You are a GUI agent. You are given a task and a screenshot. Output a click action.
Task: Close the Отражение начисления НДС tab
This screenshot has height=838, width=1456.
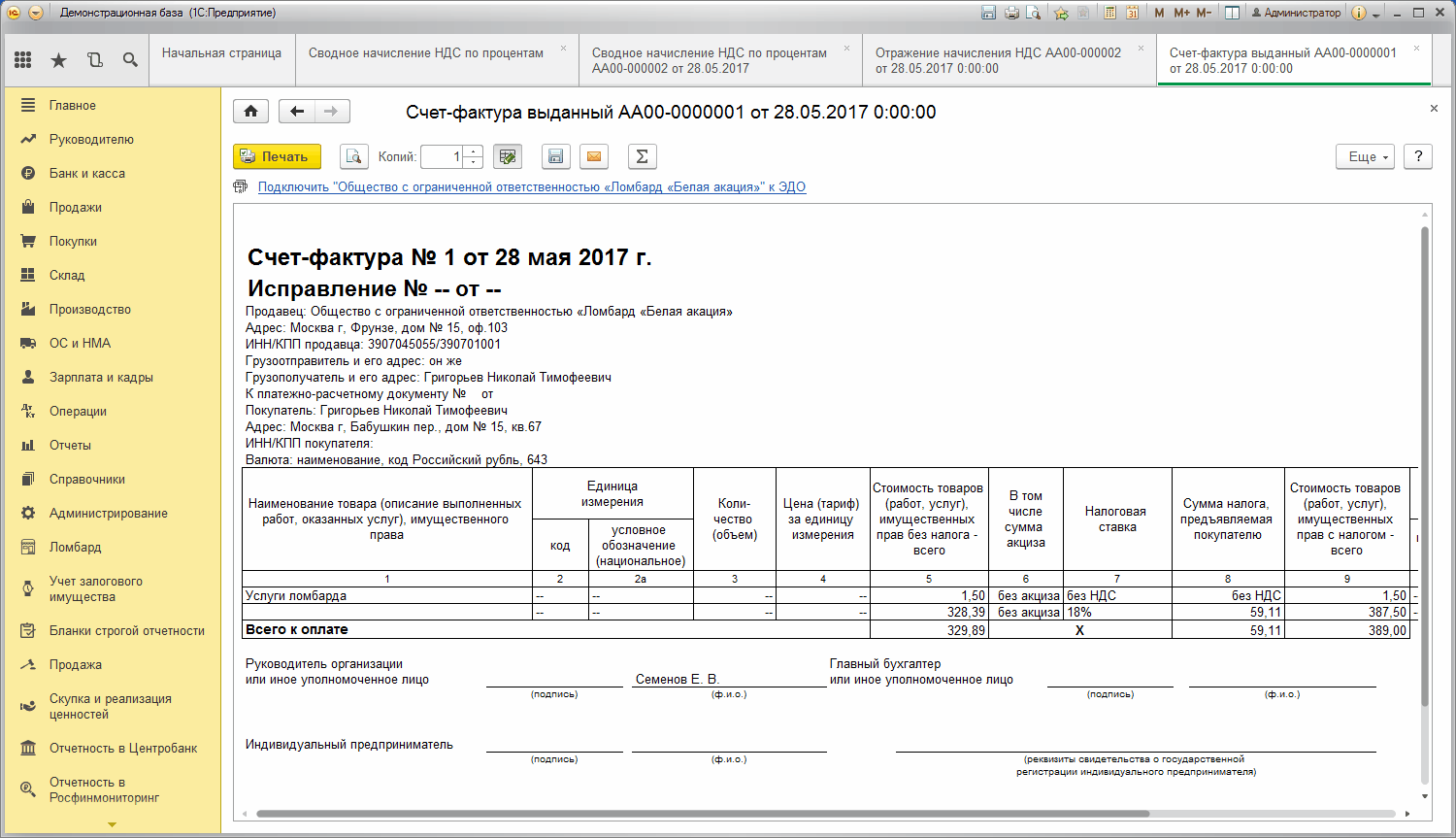click(1142, 48)
